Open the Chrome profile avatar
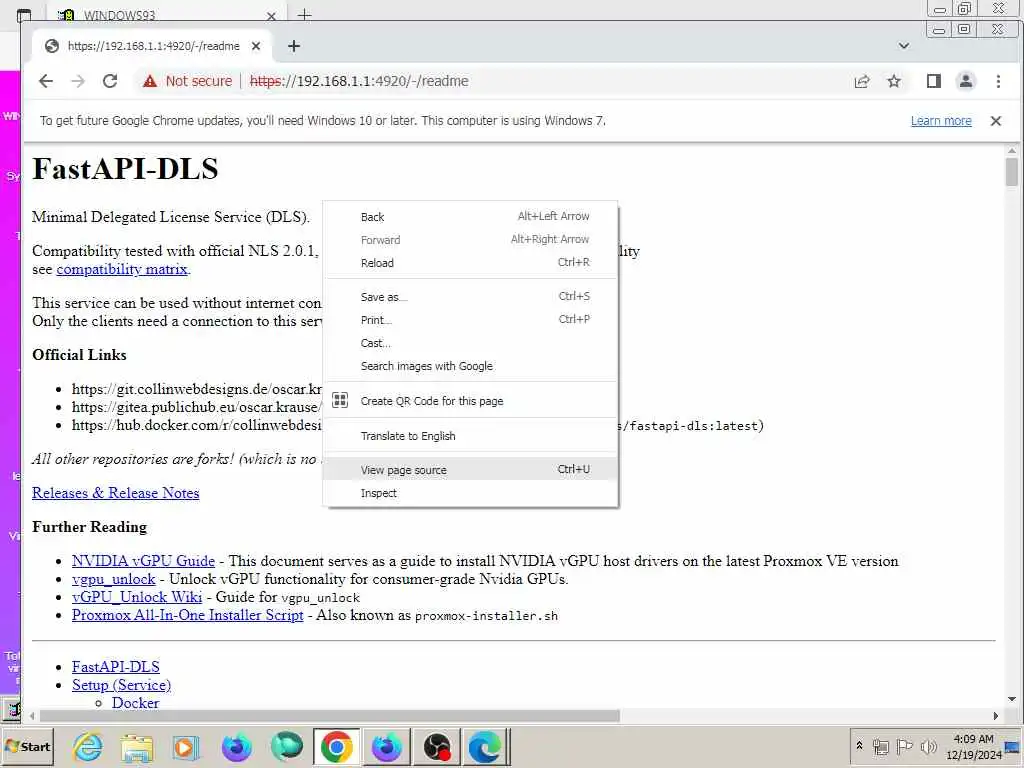1024x768 pixels. point(965,81)
